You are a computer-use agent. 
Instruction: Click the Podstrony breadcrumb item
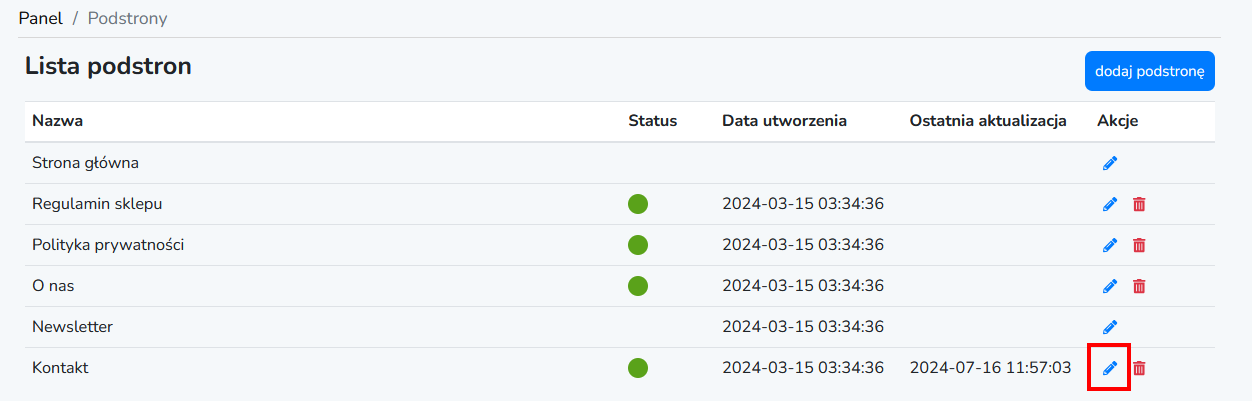click(128, 18)
